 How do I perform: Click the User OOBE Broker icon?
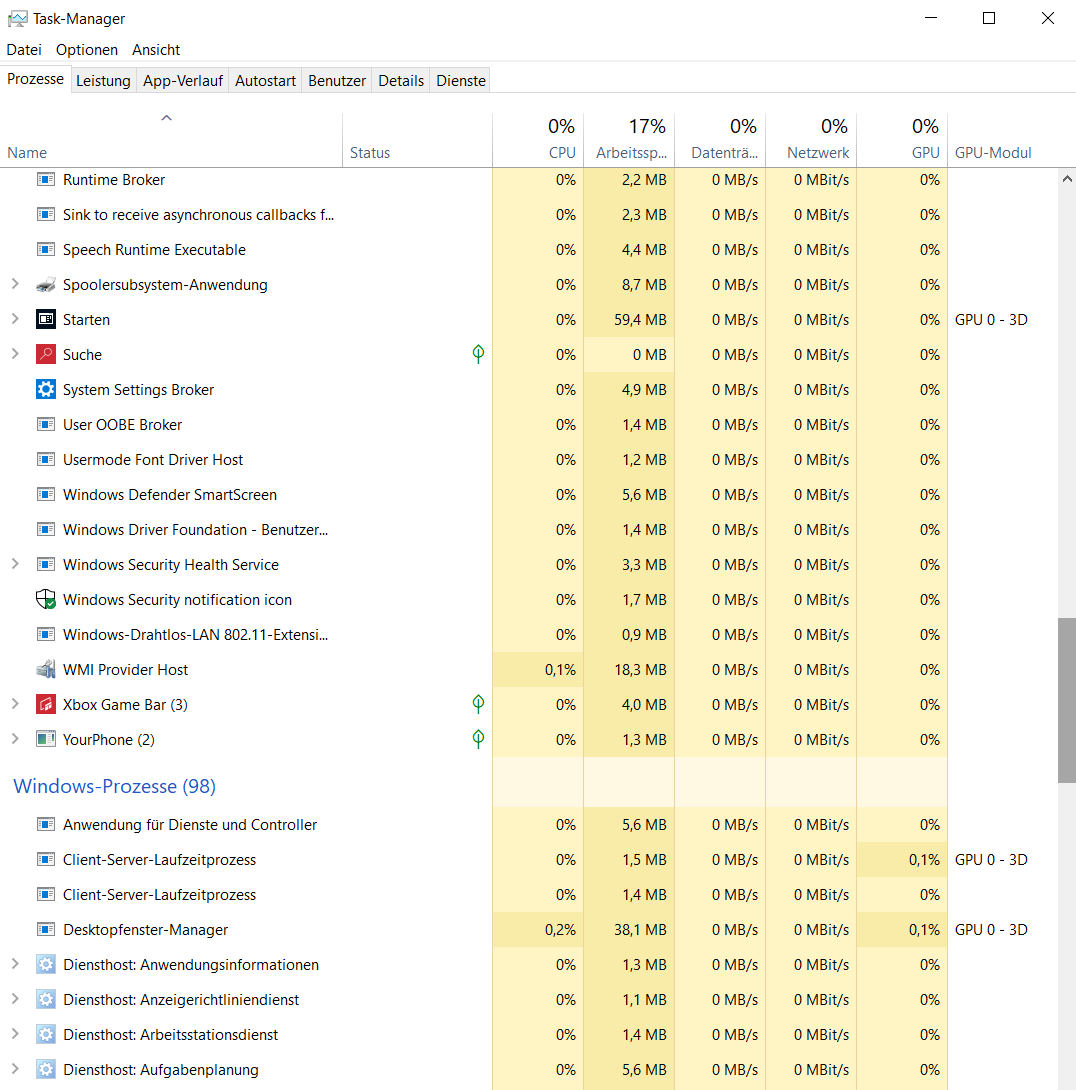tap(46, 425)
